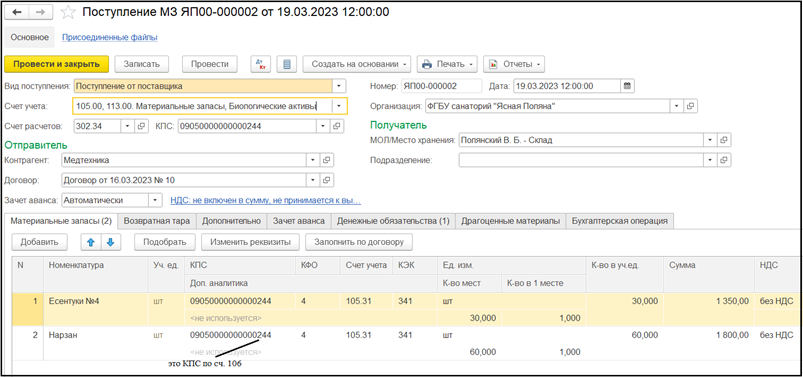Open the document structure list icon

click(x=287, y=64)
